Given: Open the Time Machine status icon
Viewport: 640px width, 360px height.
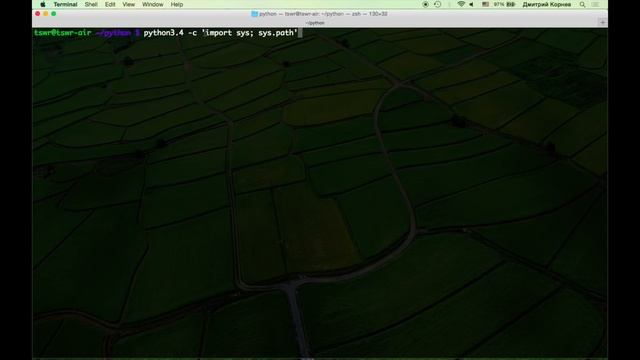Looking at the screenshot, I should (438, 4).
